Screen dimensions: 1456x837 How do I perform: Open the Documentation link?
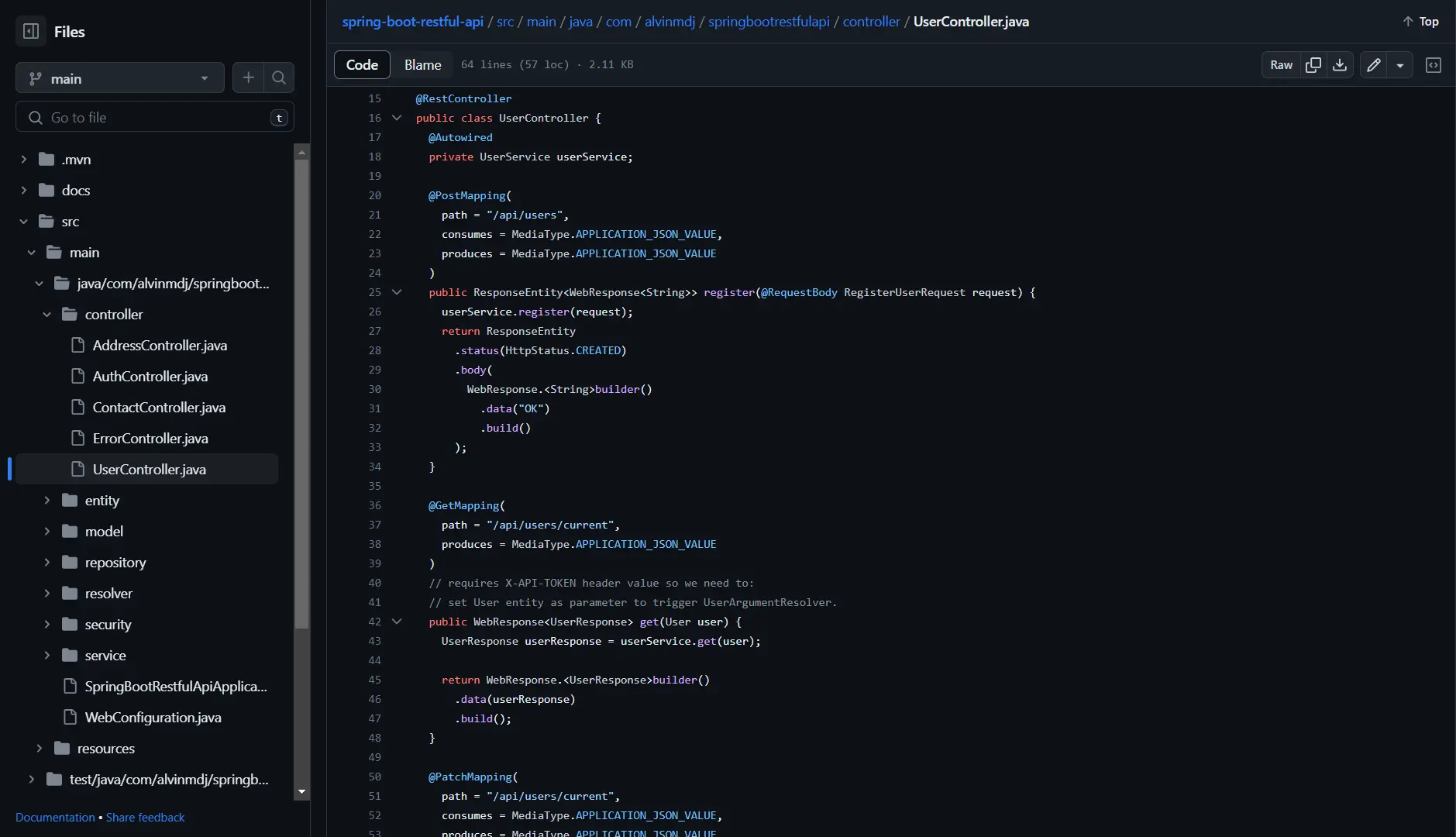[55, 818]
